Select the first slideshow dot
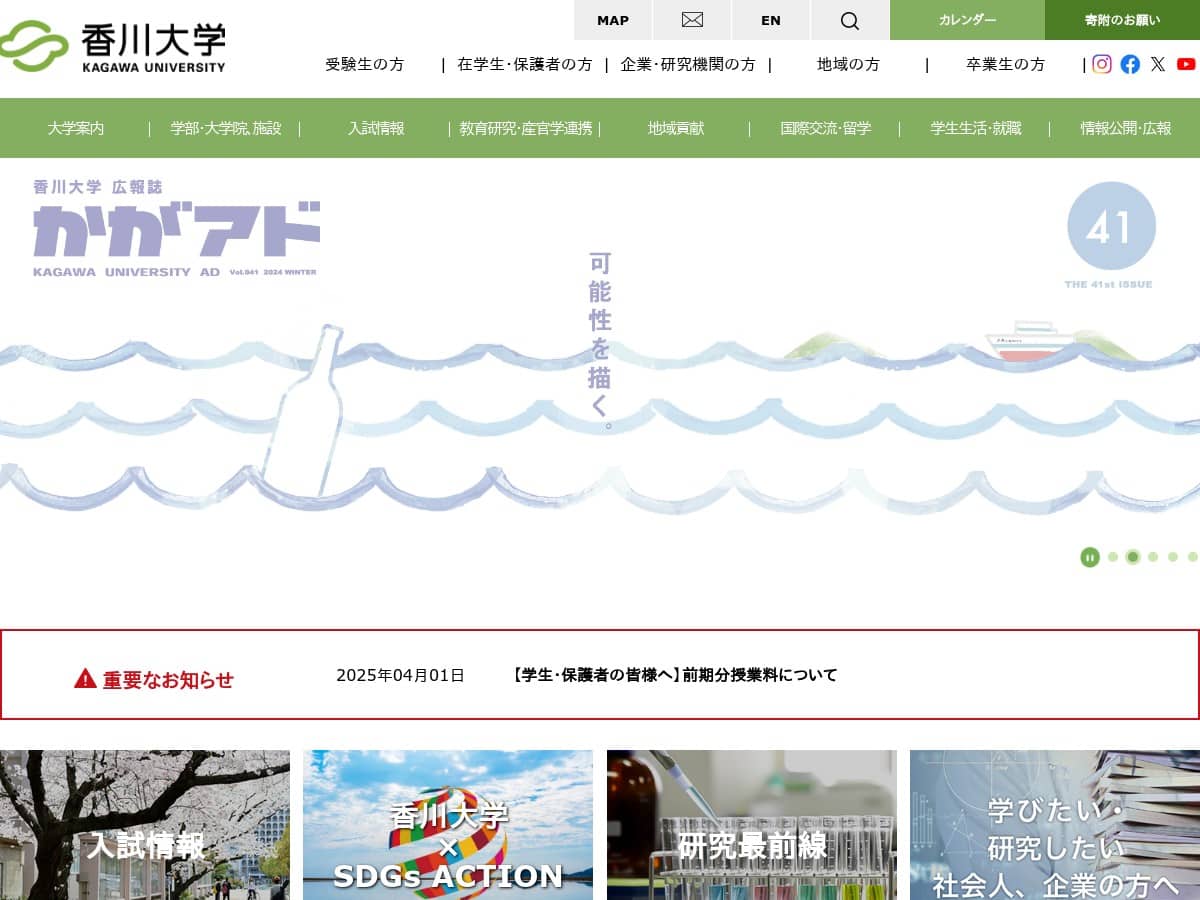1200x900 pixels. [x=1113, y=557]
